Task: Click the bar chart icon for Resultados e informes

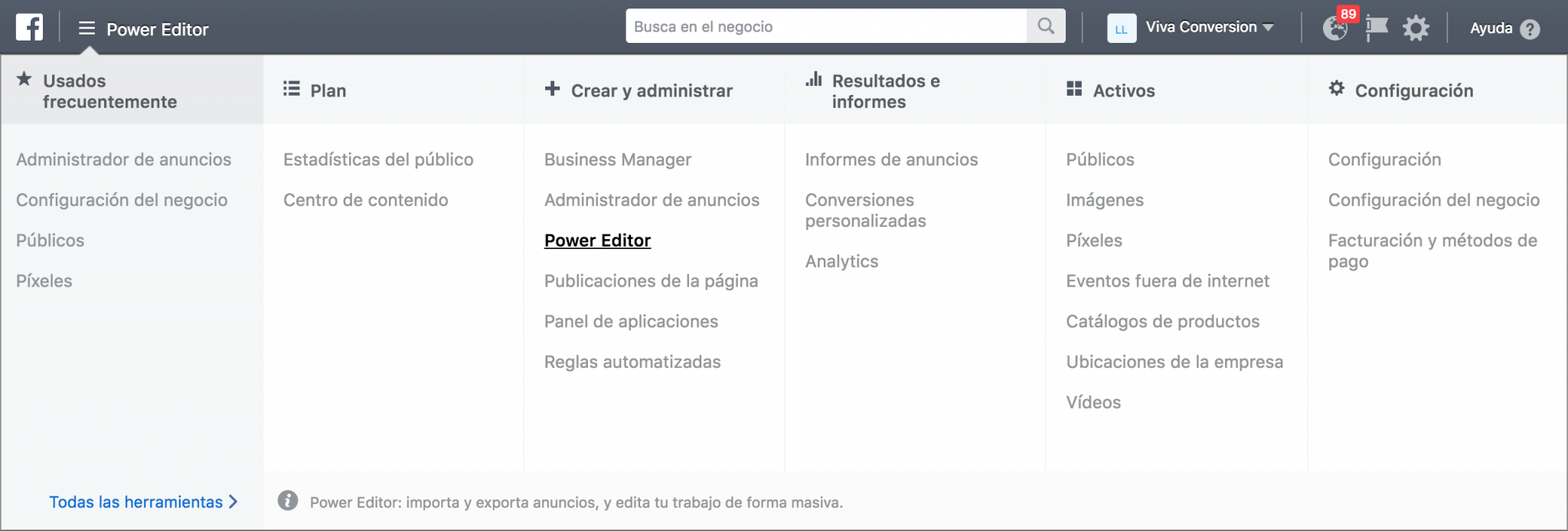Action: click(x=814, y=79)
